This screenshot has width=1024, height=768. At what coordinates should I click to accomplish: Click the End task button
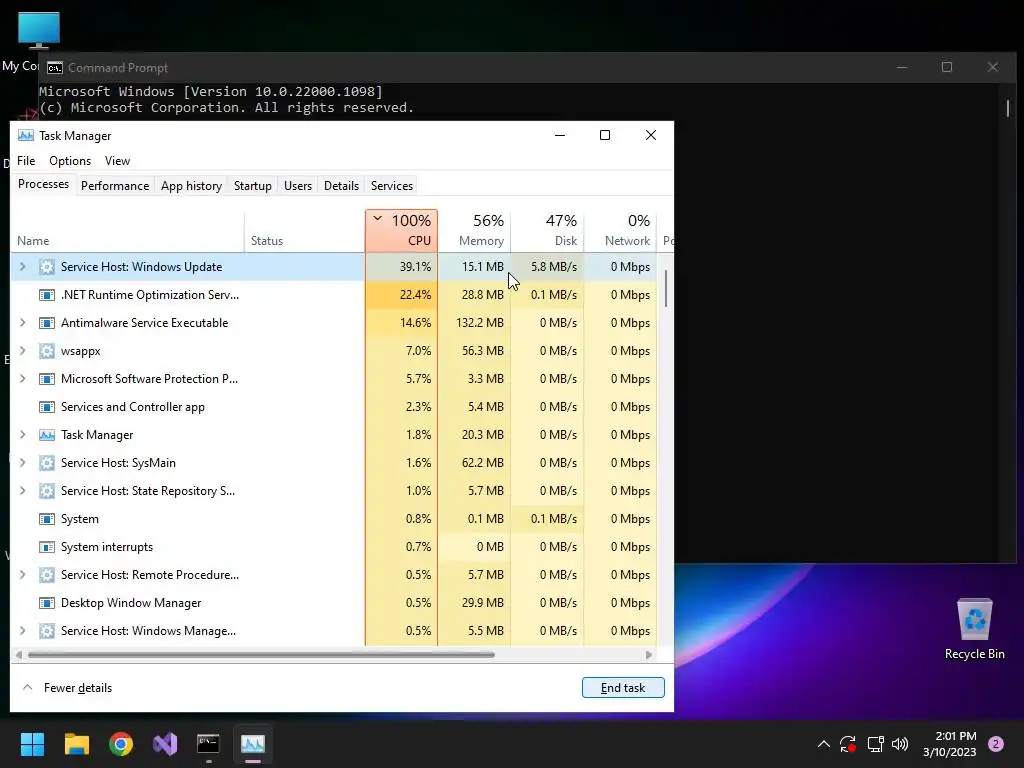point(623,688)
